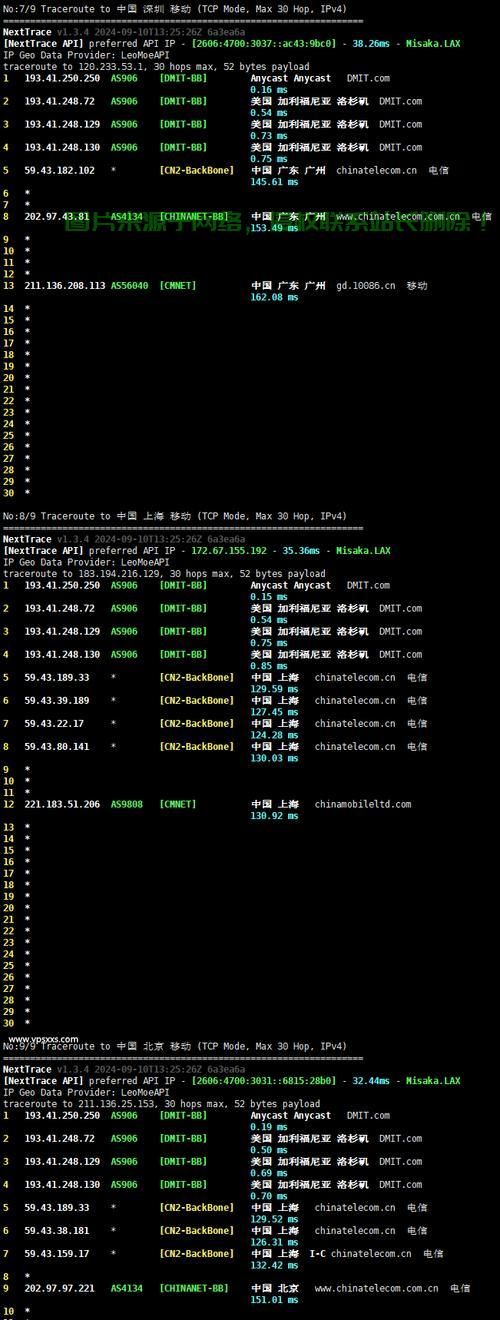Click the '0.69 ms' latency
Image resolution: width=500 pixels, height=1320 pixels.
tap(268, 1172)
